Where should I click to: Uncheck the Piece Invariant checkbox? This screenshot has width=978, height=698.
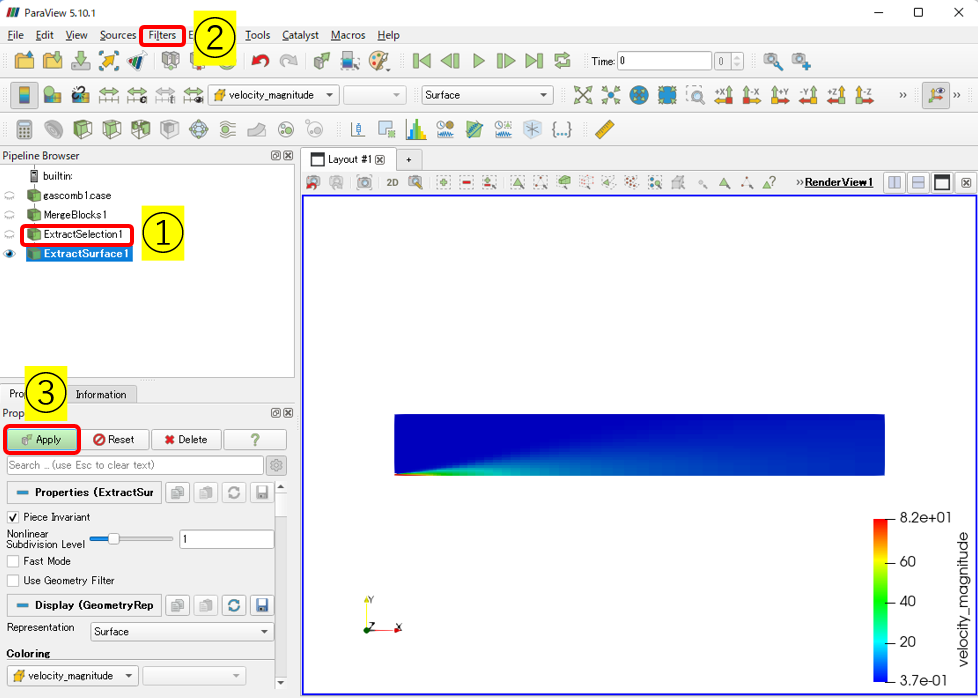click(x=13, y=517)
